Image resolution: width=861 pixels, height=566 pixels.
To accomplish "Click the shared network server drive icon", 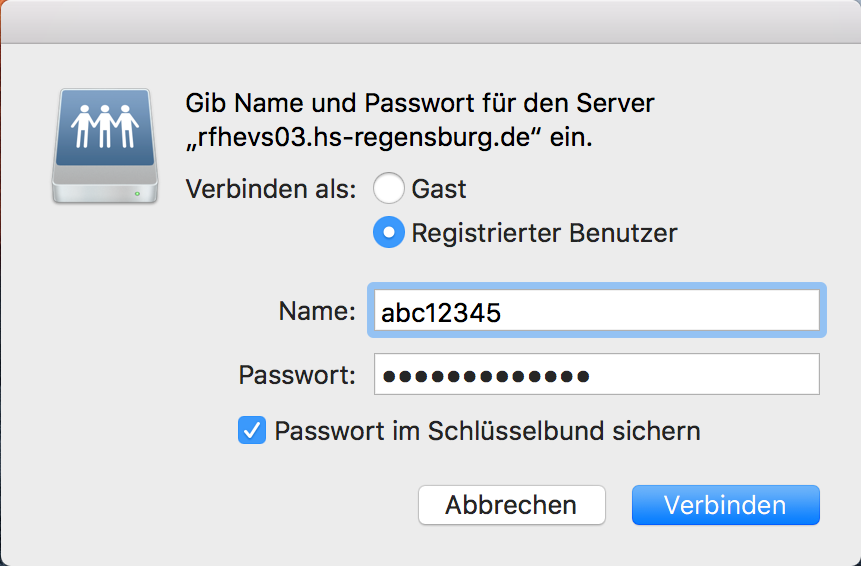I will click(x=105, y=146).
